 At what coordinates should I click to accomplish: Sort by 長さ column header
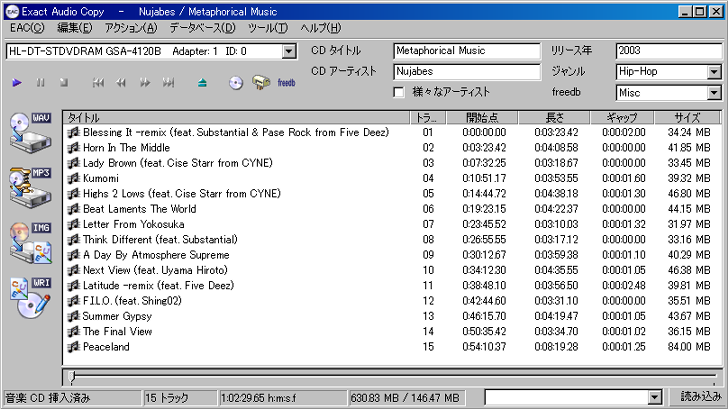point(554,118)
